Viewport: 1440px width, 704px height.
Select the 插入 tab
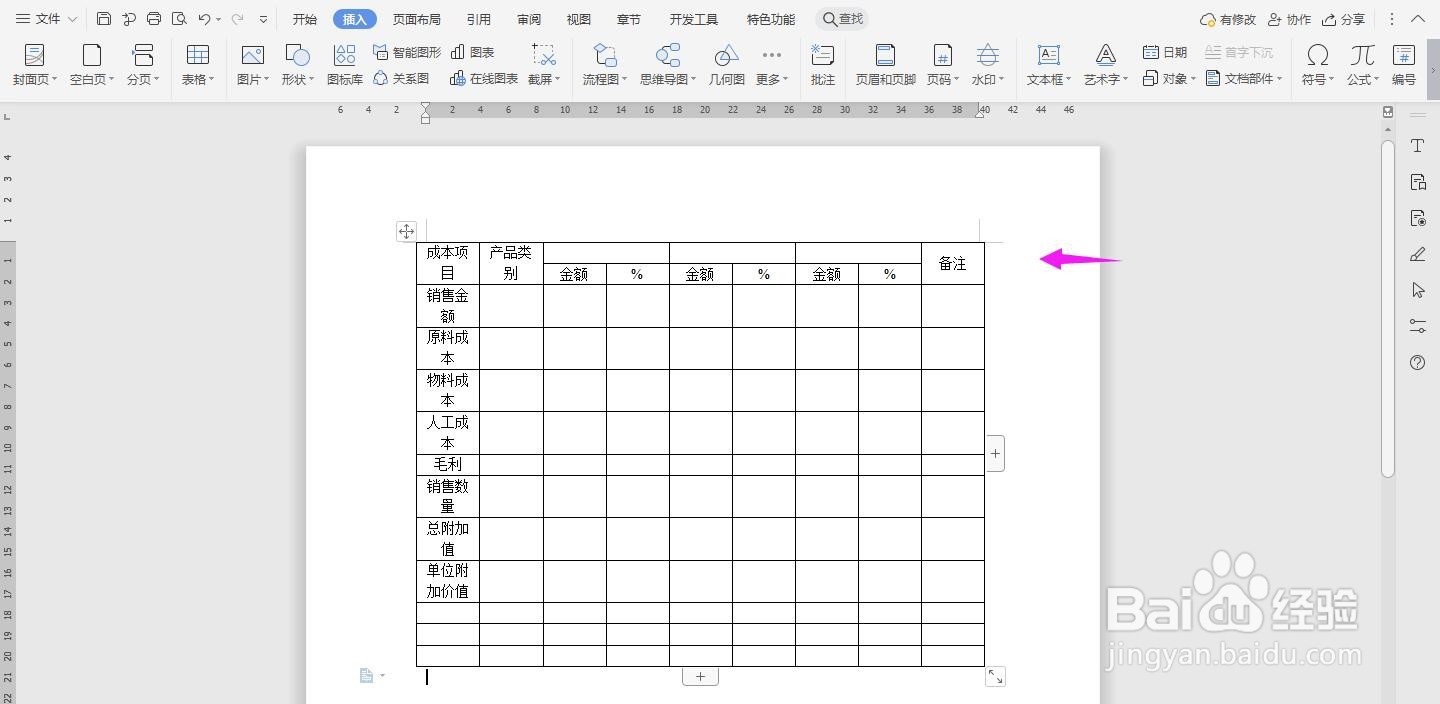tap(355, 19)
